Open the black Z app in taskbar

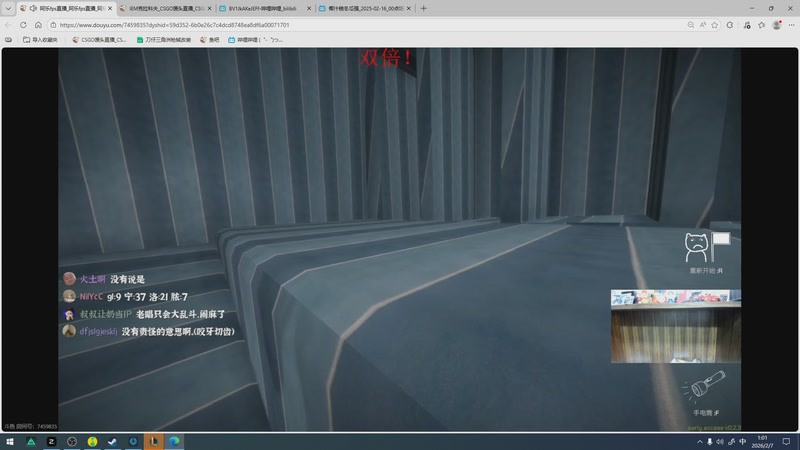tap(52, 441)
